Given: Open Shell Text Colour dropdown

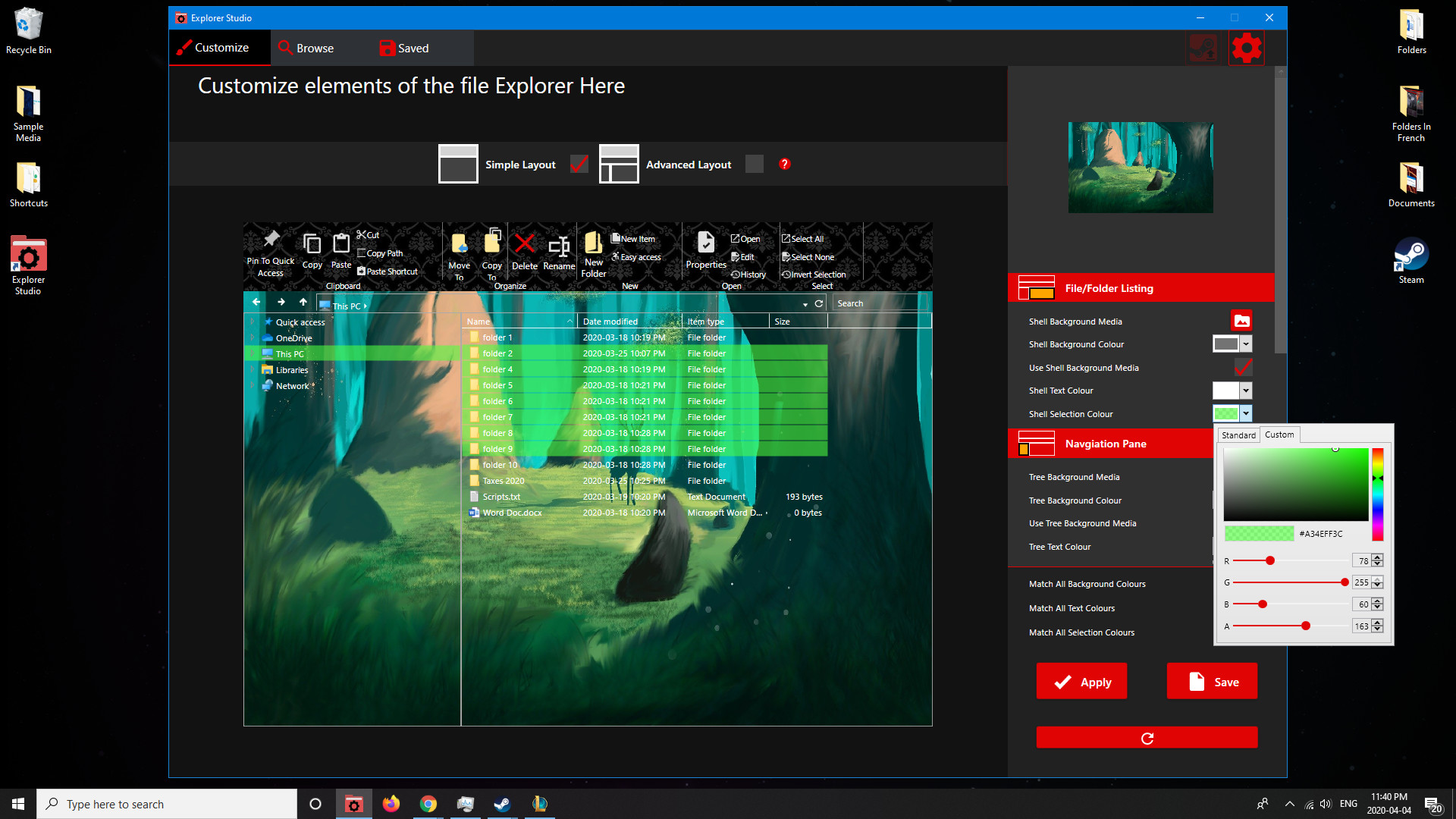Looking at the screenshot, I should pos(1246,391).
